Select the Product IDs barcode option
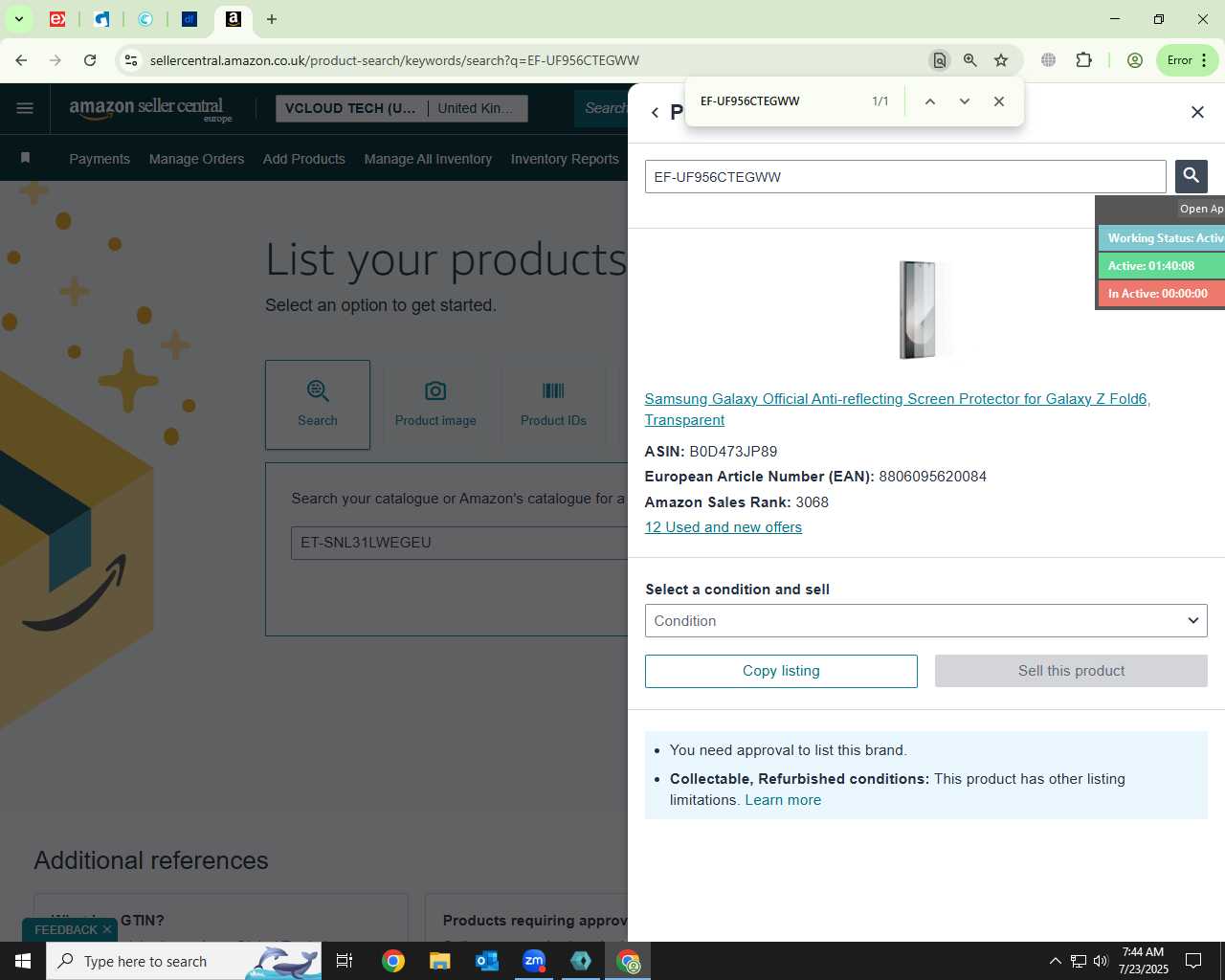The image size is (1225, 980). click(553, 405)
